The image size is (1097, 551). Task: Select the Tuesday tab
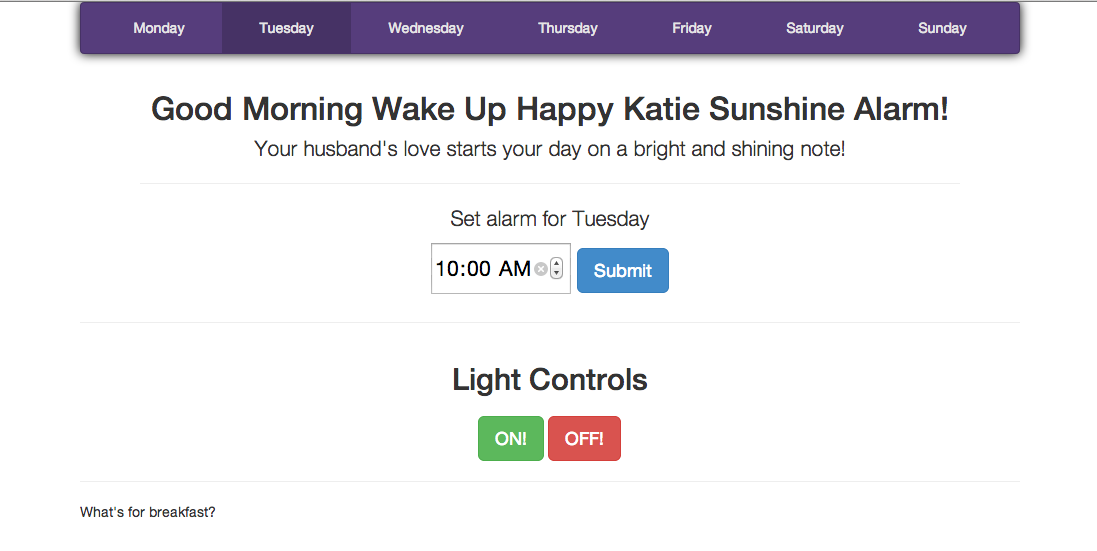pos(286,28)
